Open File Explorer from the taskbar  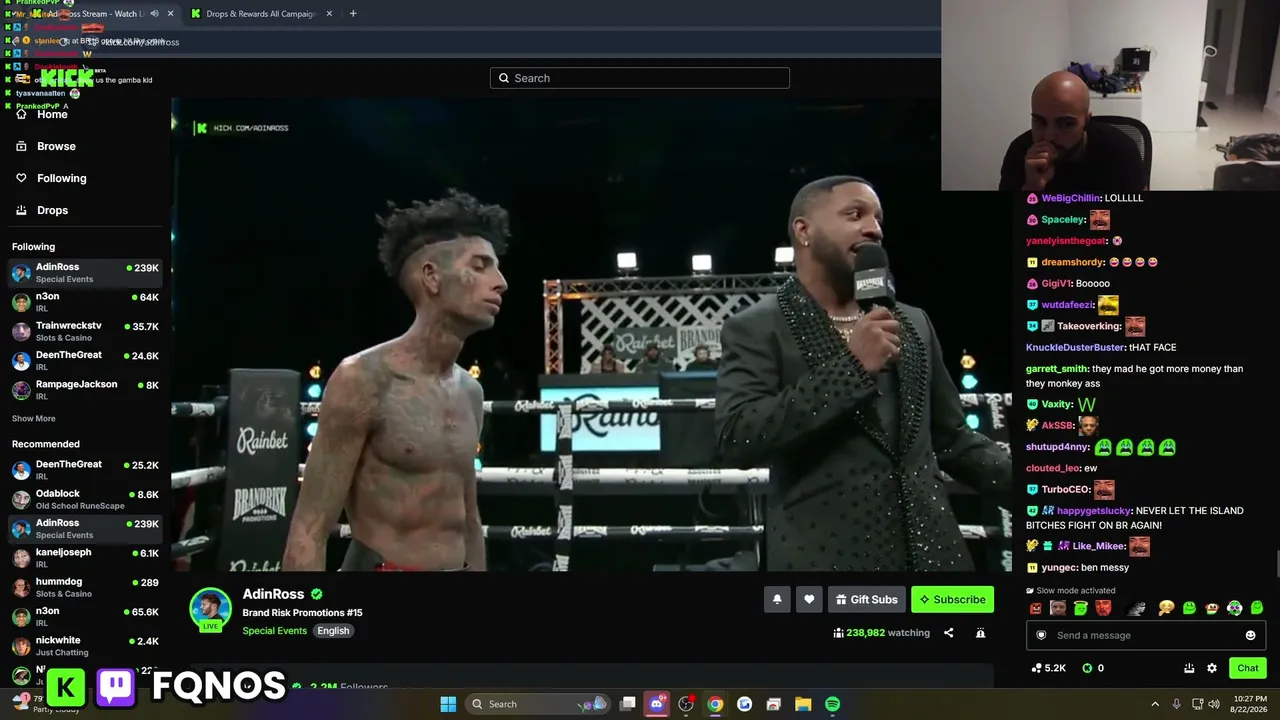pos(803,704)
